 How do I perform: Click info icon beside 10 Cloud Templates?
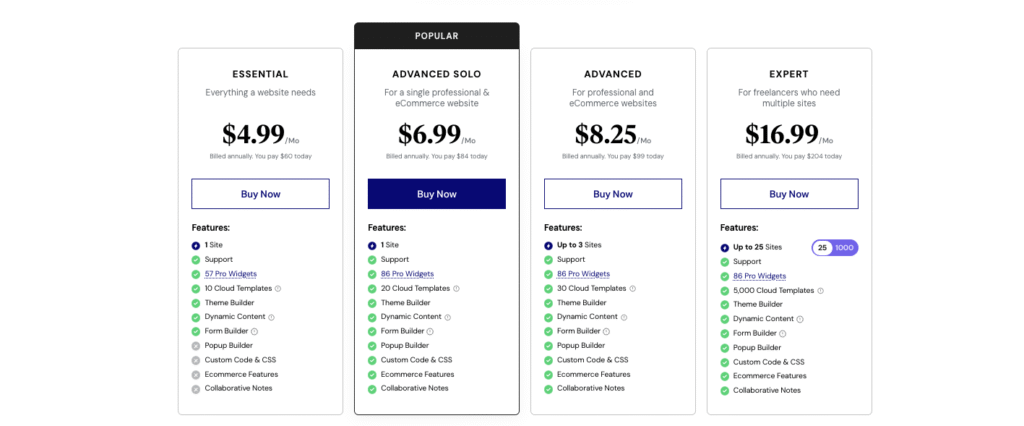pyautogui.click(x=278, y=288)
